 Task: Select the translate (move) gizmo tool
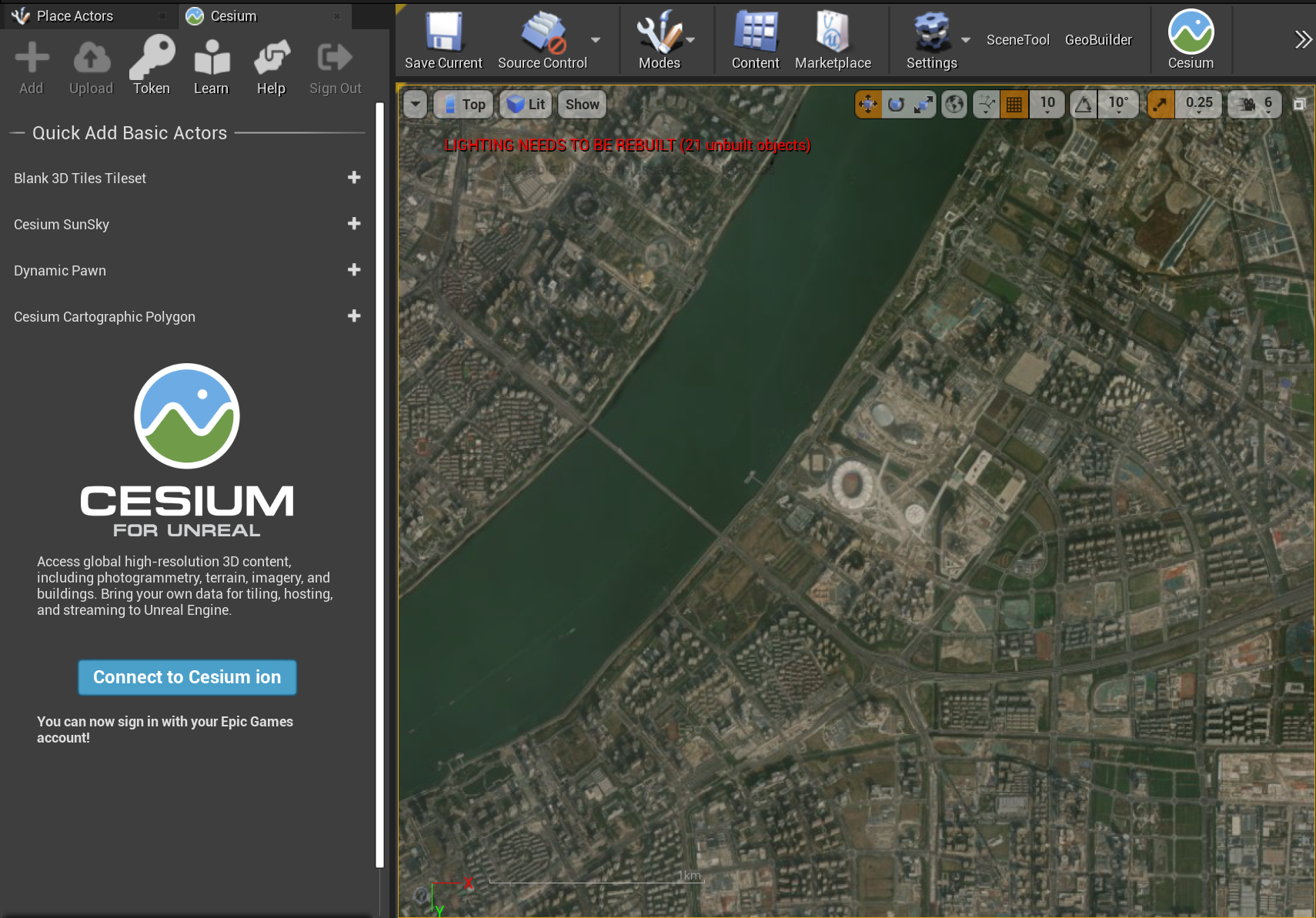pyautogui.click(x=869, y=105)
